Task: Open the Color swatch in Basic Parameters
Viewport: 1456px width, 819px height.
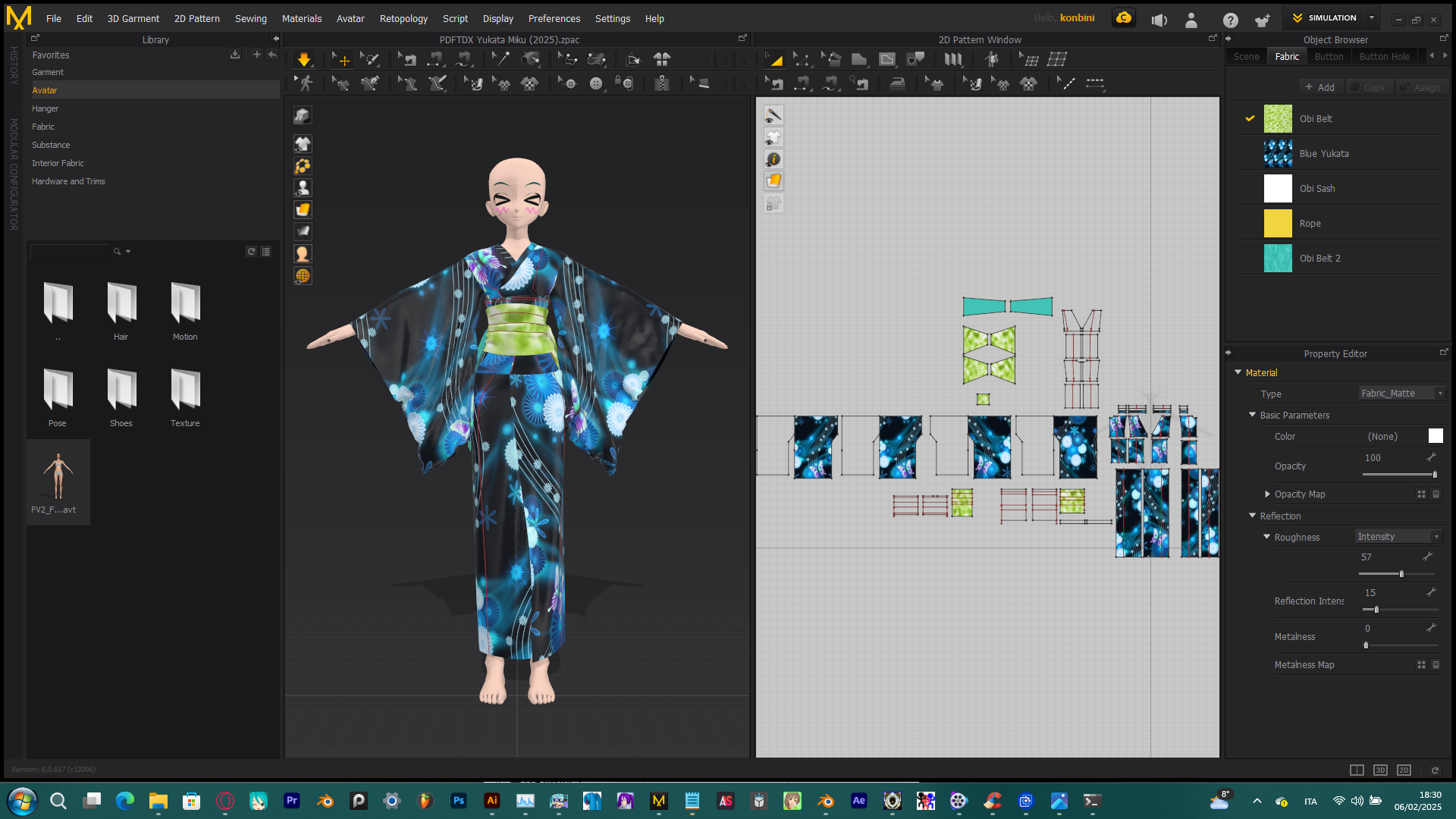Action: 1436,436
